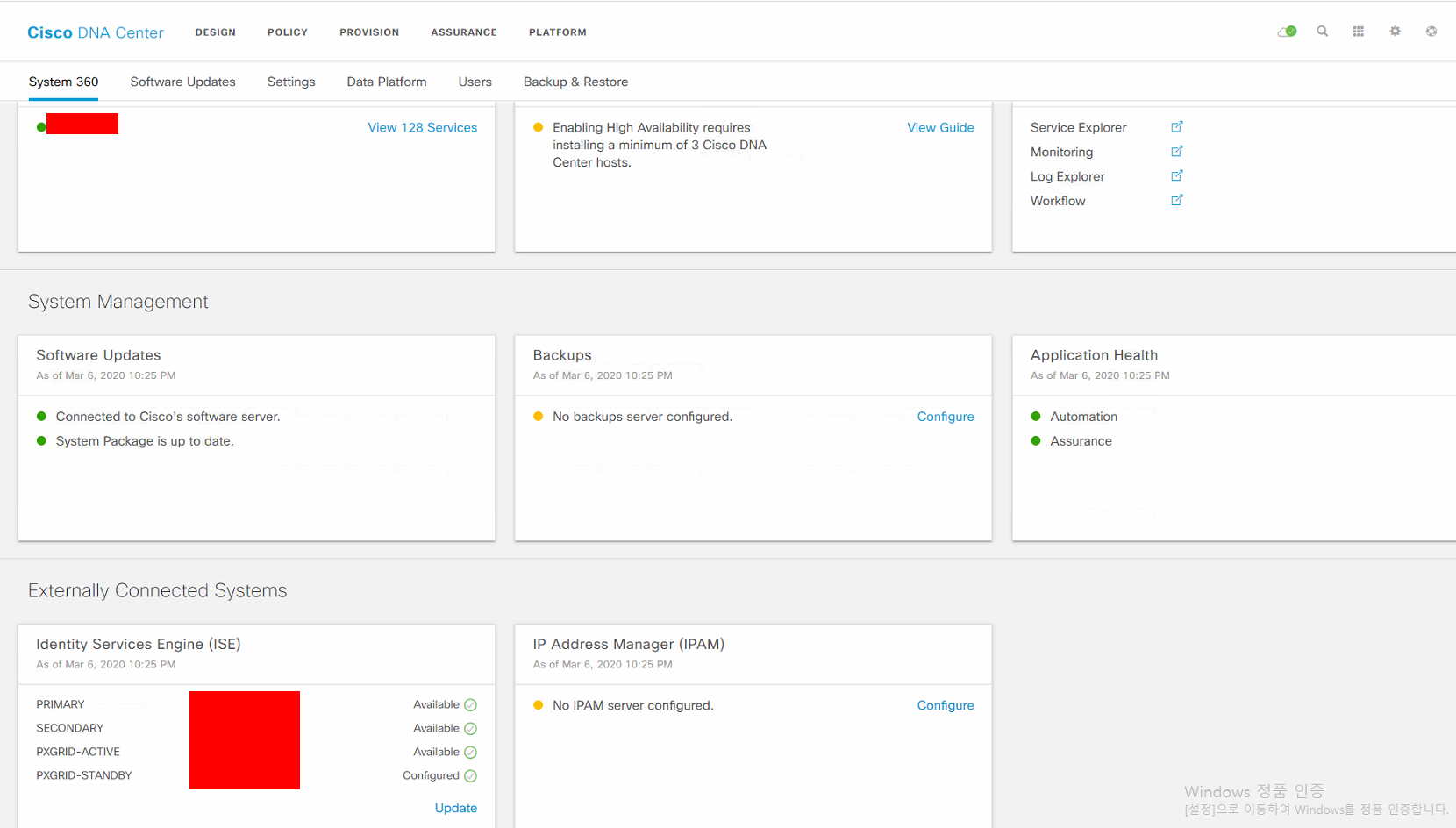Viewport: 1456px width, 828px height.
Task: Open Monitoring external link icon
Action: coord(1177,152)
